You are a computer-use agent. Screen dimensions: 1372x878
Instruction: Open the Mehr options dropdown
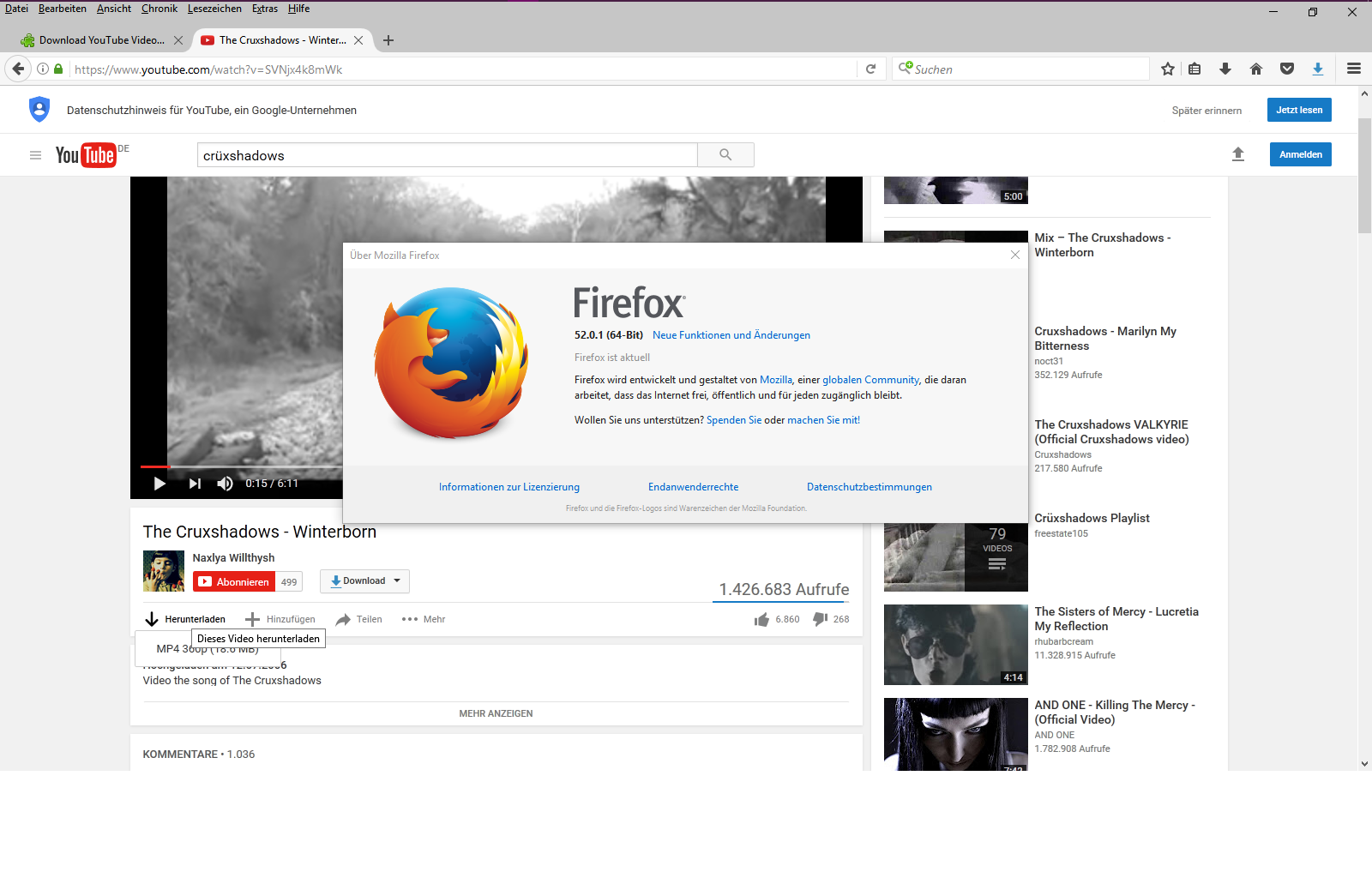[424, 619]
